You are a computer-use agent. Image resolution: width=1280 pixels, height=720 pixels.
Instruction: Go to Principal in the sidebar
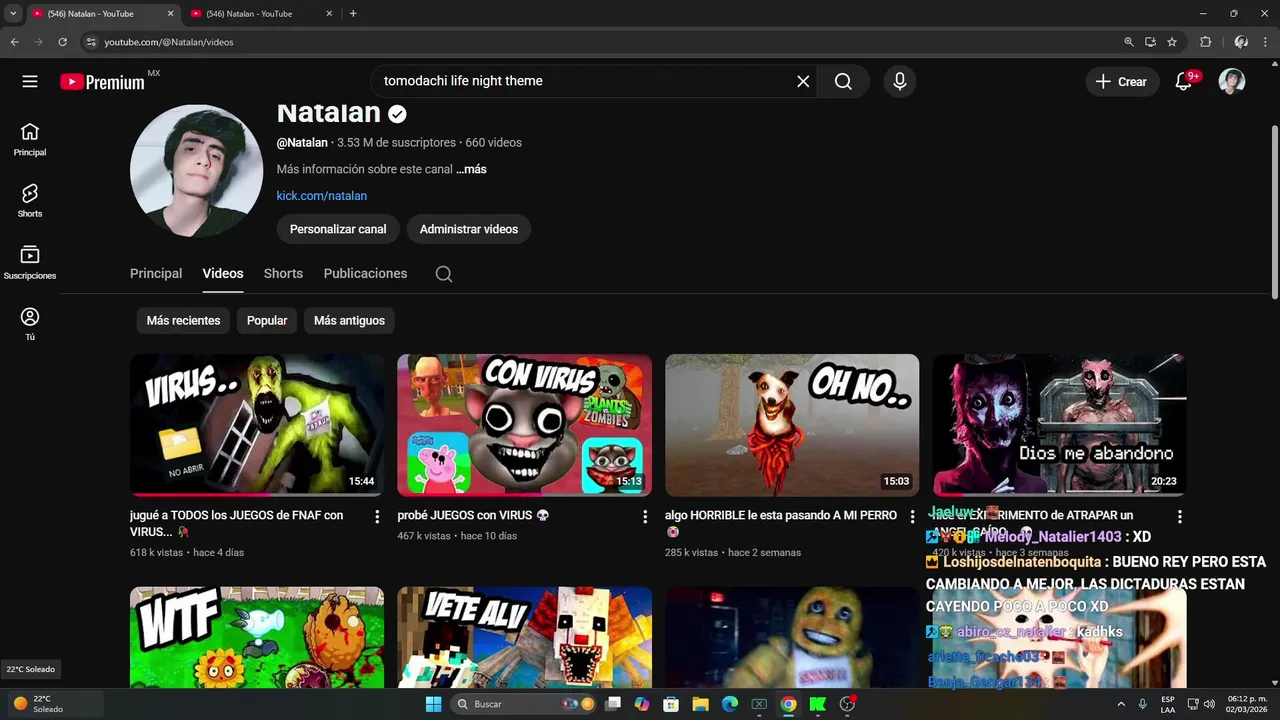point(30,139)
